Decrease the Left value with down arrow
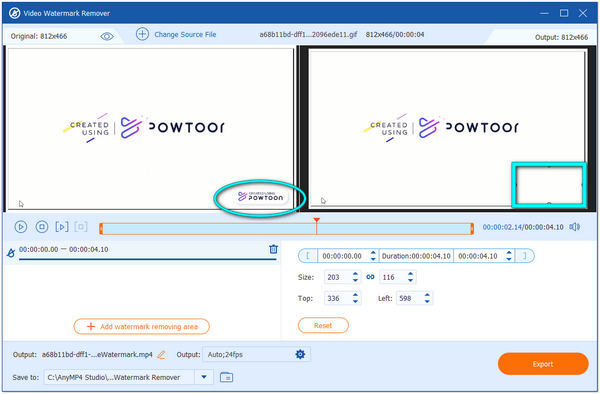Viewport: 600px width, 394px height. pos(427,301)
